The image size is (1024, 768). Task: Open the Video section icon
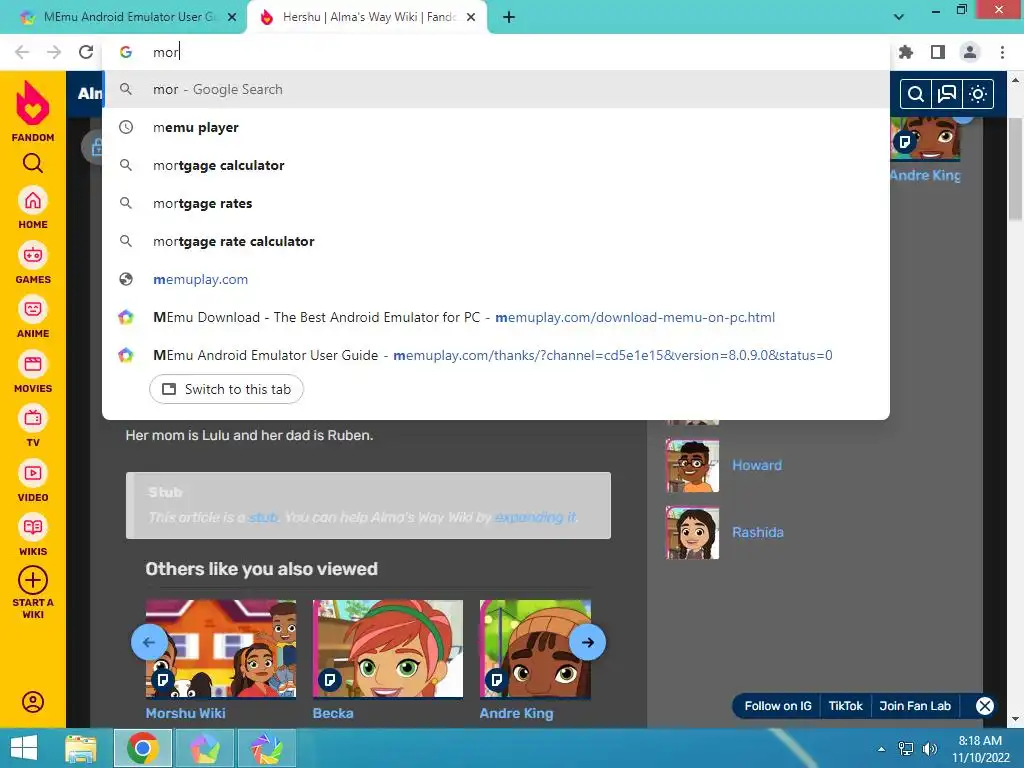tap(33, 473)
